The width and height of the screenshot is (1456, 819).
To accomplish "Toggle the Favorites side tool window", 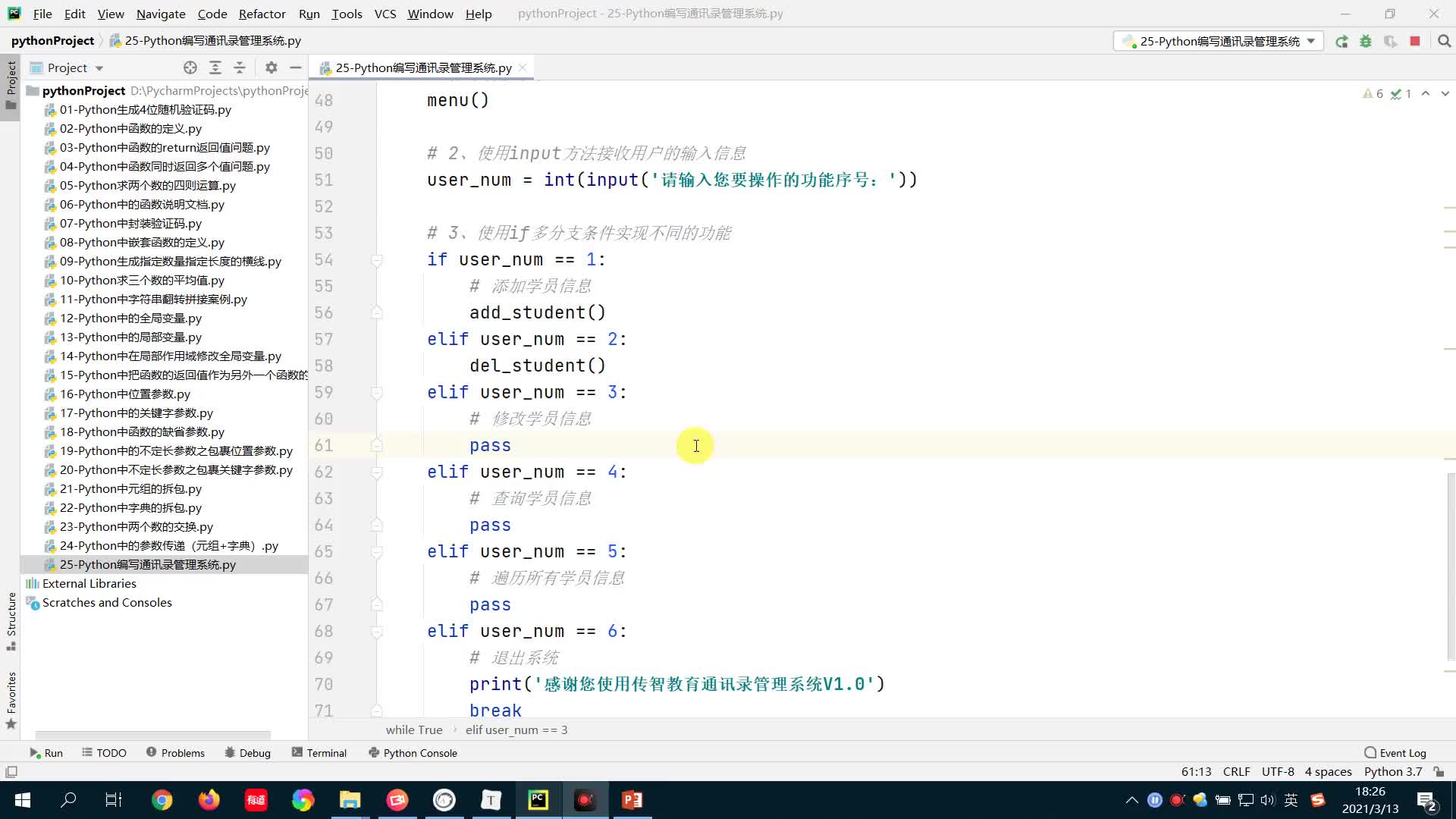I will click(11, 700).
